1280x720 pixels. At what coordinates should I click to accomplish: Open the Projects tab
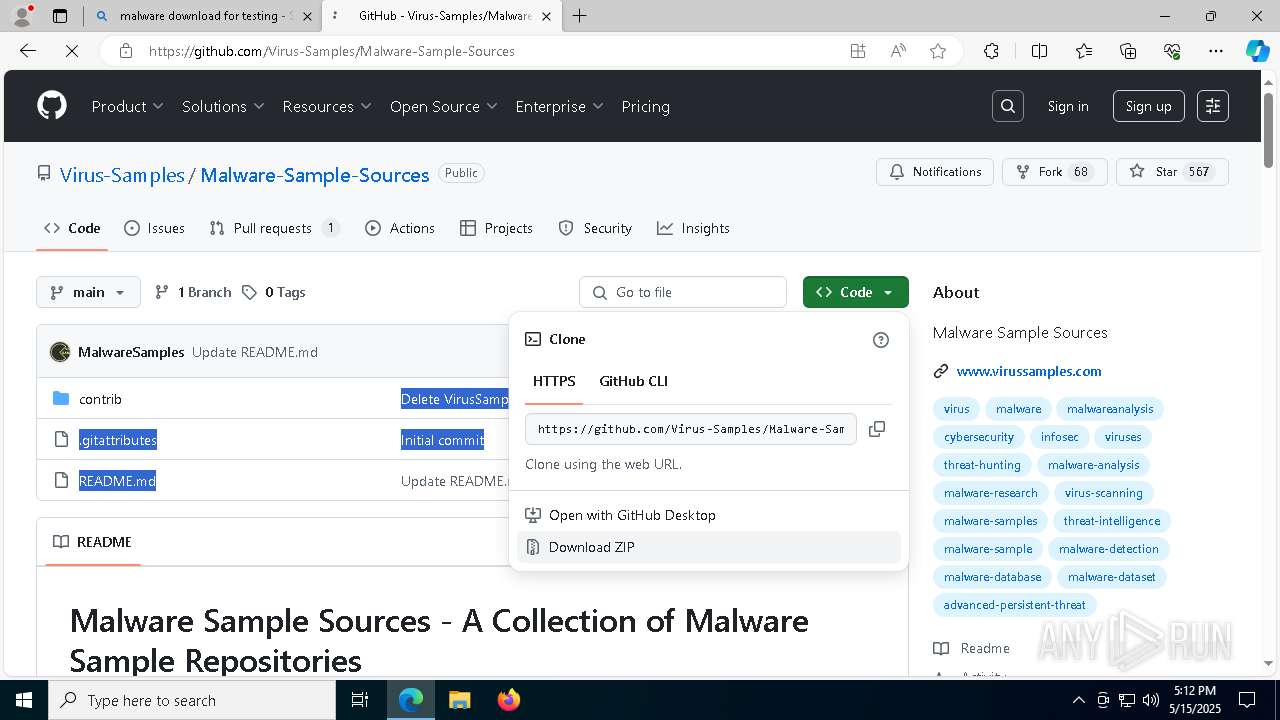(x=496, y=228)
